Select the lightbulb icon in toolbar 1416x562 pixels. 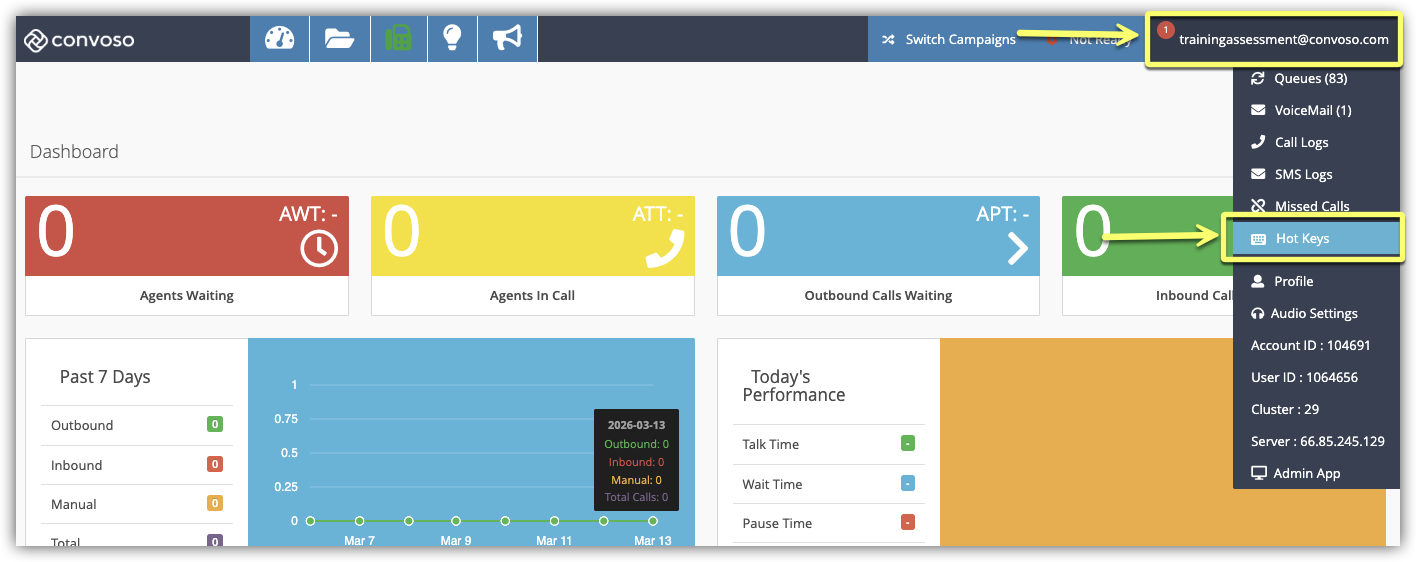pos(452,39)
